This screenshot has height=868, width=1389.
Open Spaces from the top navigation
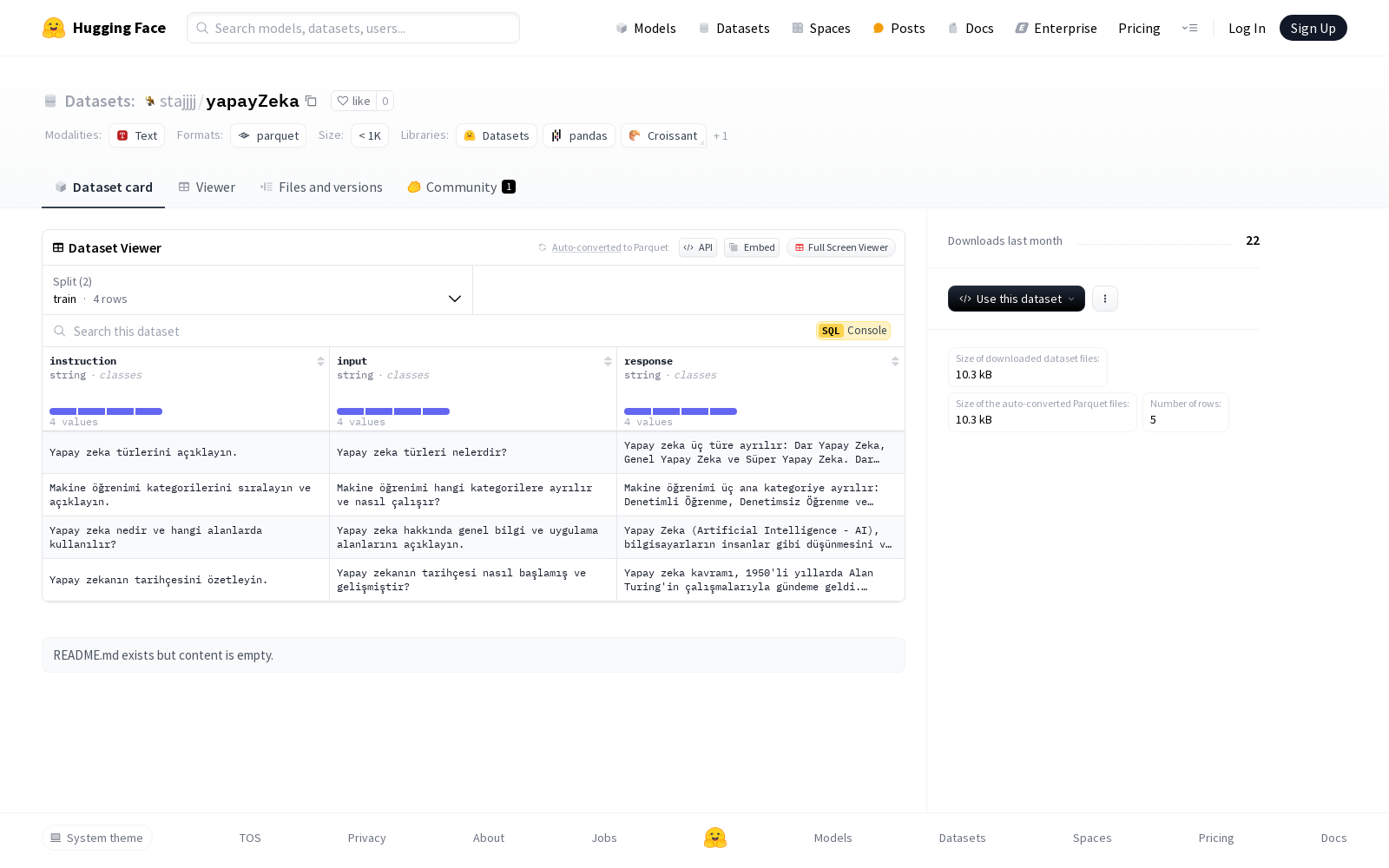(820, 28)
